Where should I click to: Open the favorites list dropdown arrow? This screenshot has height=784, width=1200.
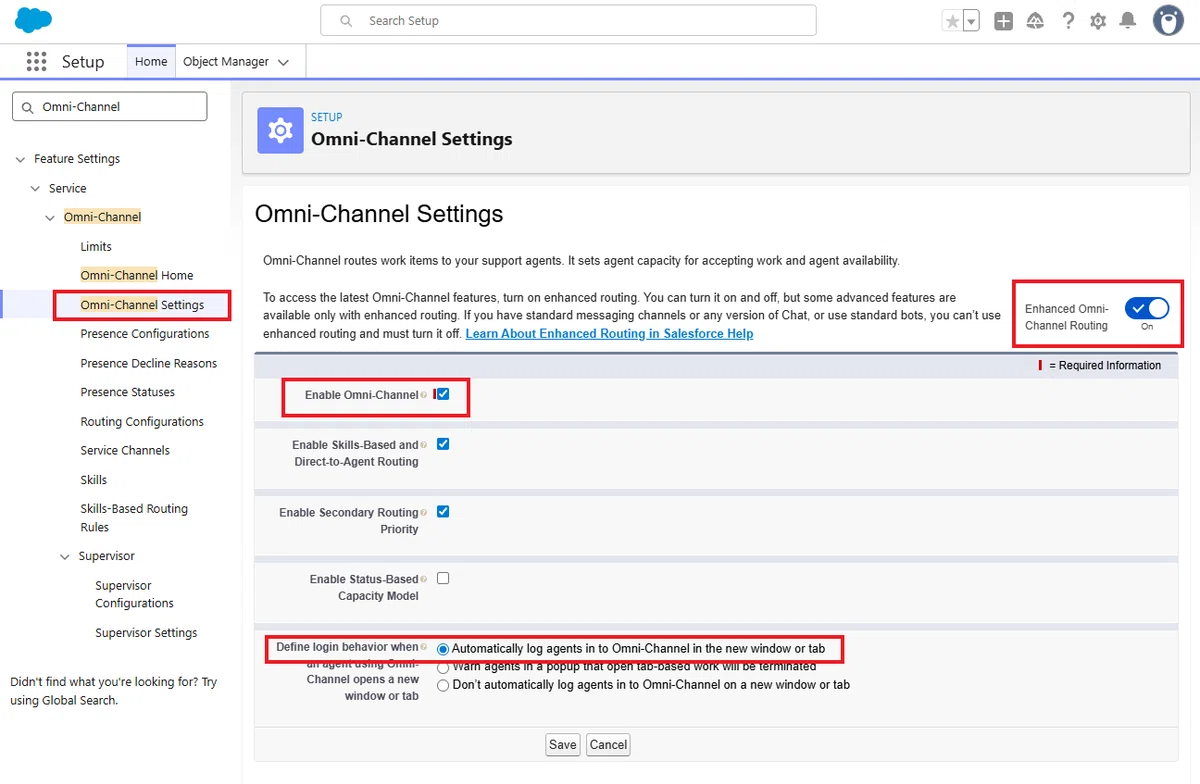pos(971,21)
